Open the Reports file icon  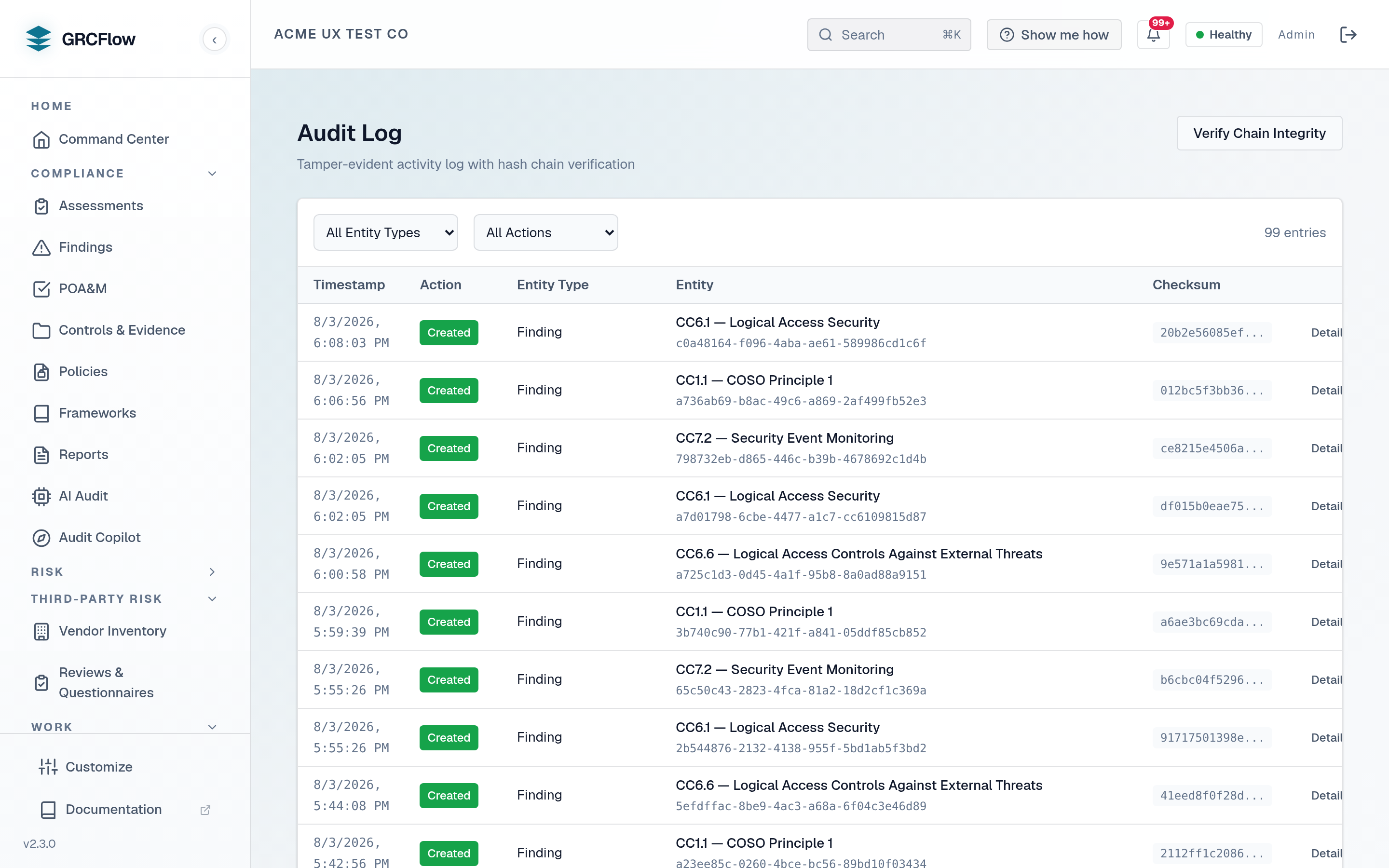tap(41, 455)
